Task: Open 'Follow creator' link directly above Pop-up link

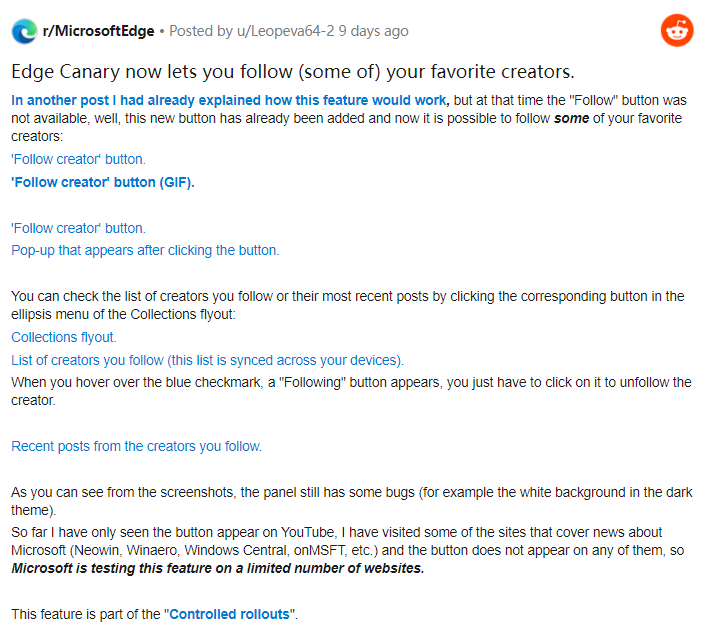Action: click(x=78, y=228)
